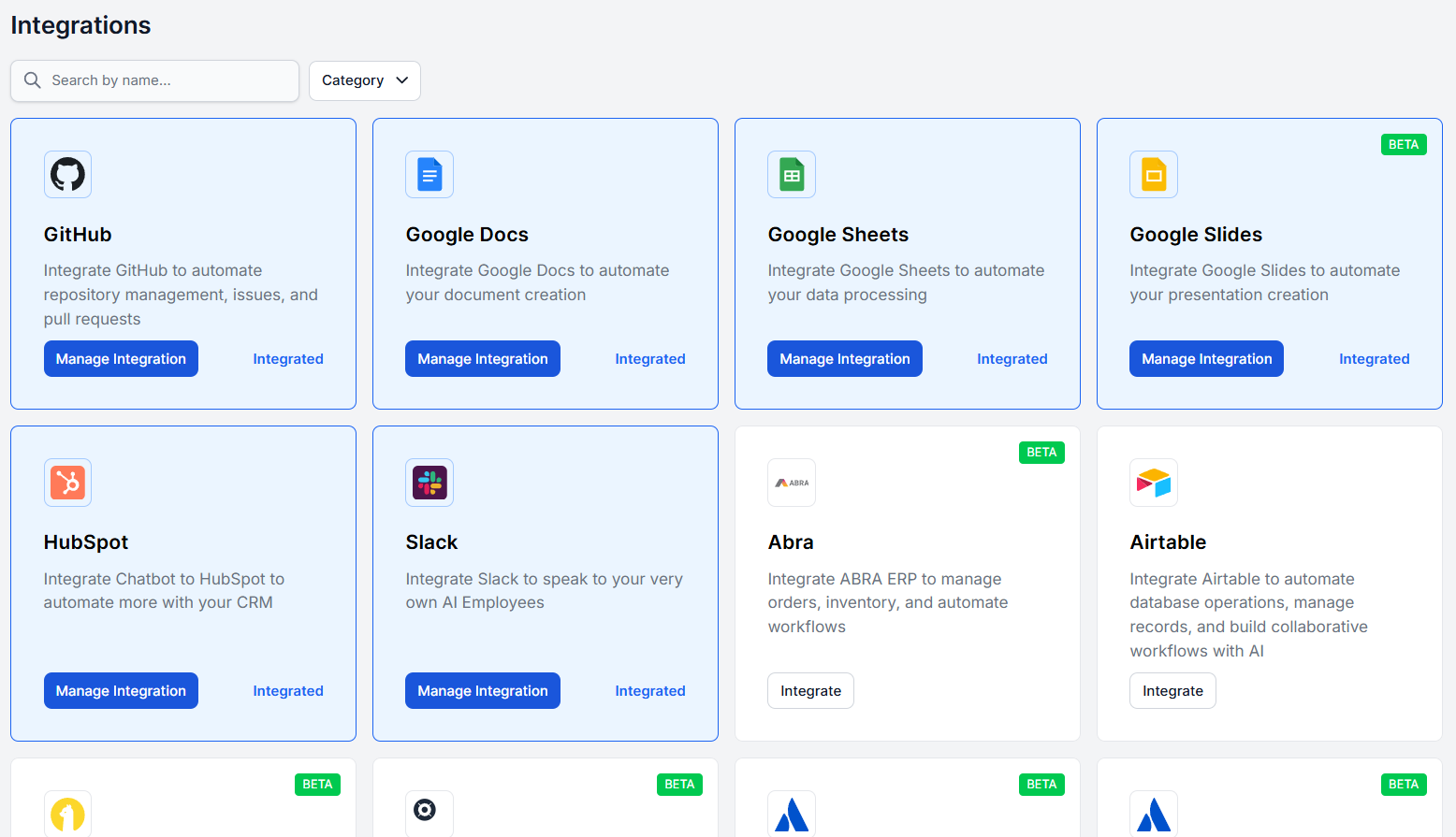Viewport: 1456px width, 837px height.
Task: Click the Abra ERP logo icon
Action: 792,483
